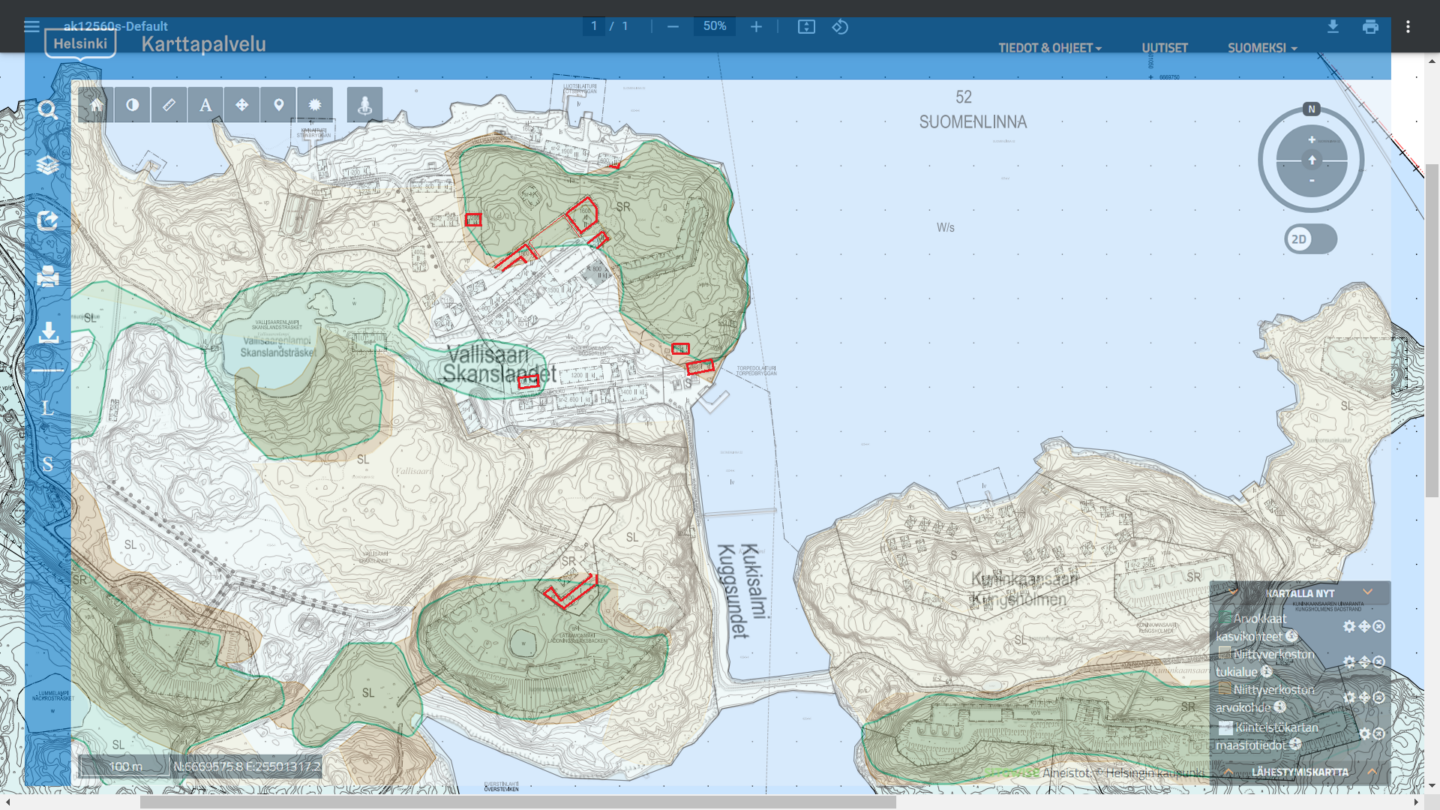1440x810 pixels.
Task: Click the compass center up arrow
Action: point(1311,160)
